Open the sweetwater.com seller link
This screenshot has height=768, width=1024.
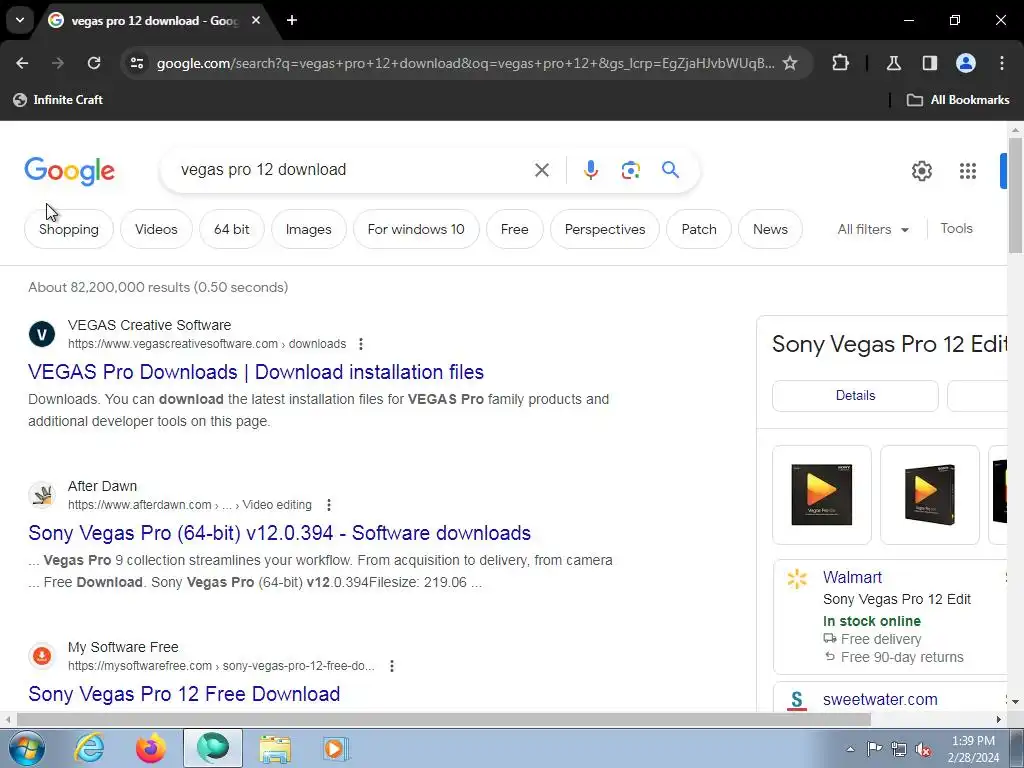pos(880,699)
